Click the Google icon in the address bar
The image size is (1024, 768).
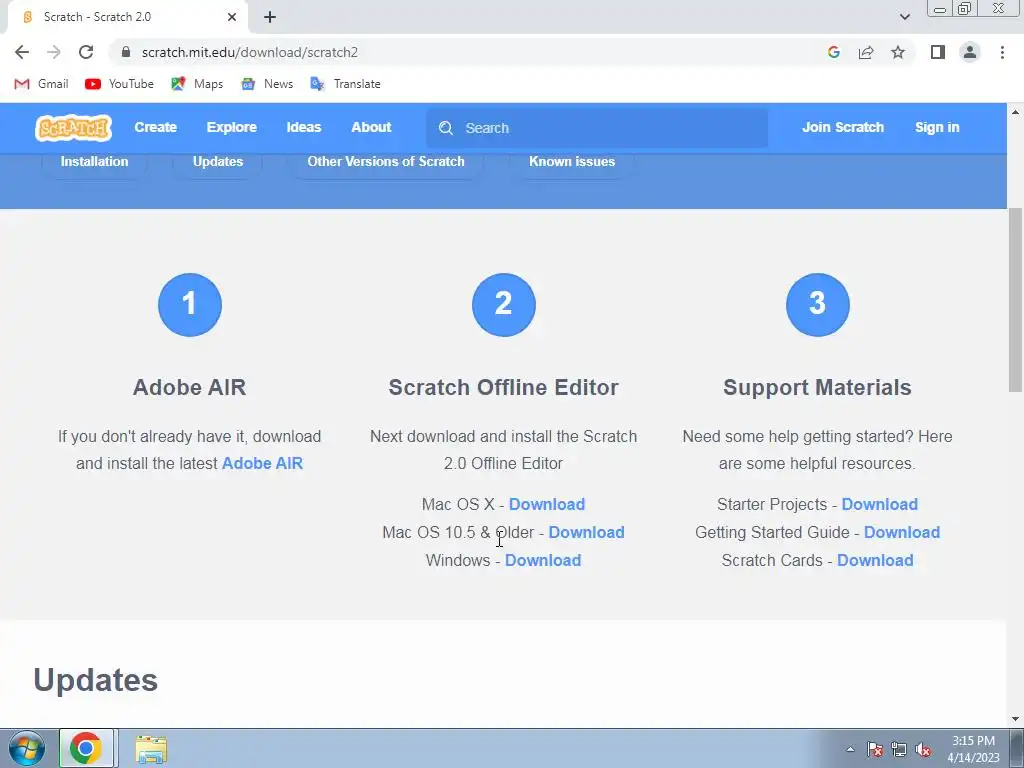click(833, 52)
